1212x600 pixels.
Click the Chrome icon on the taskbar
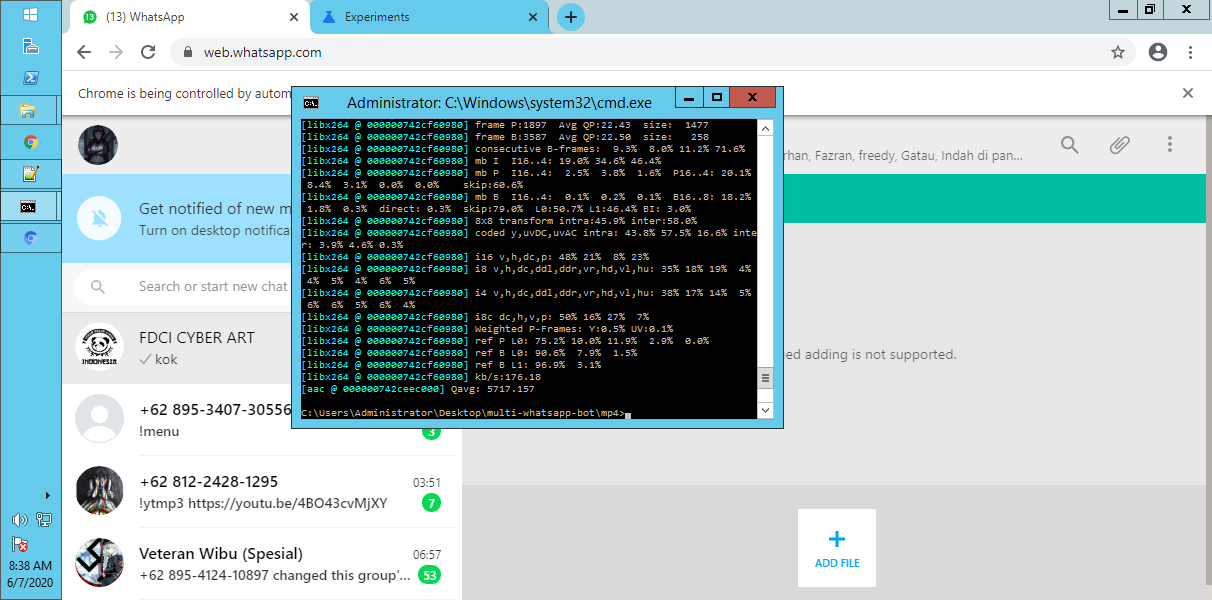pos(31,142)
